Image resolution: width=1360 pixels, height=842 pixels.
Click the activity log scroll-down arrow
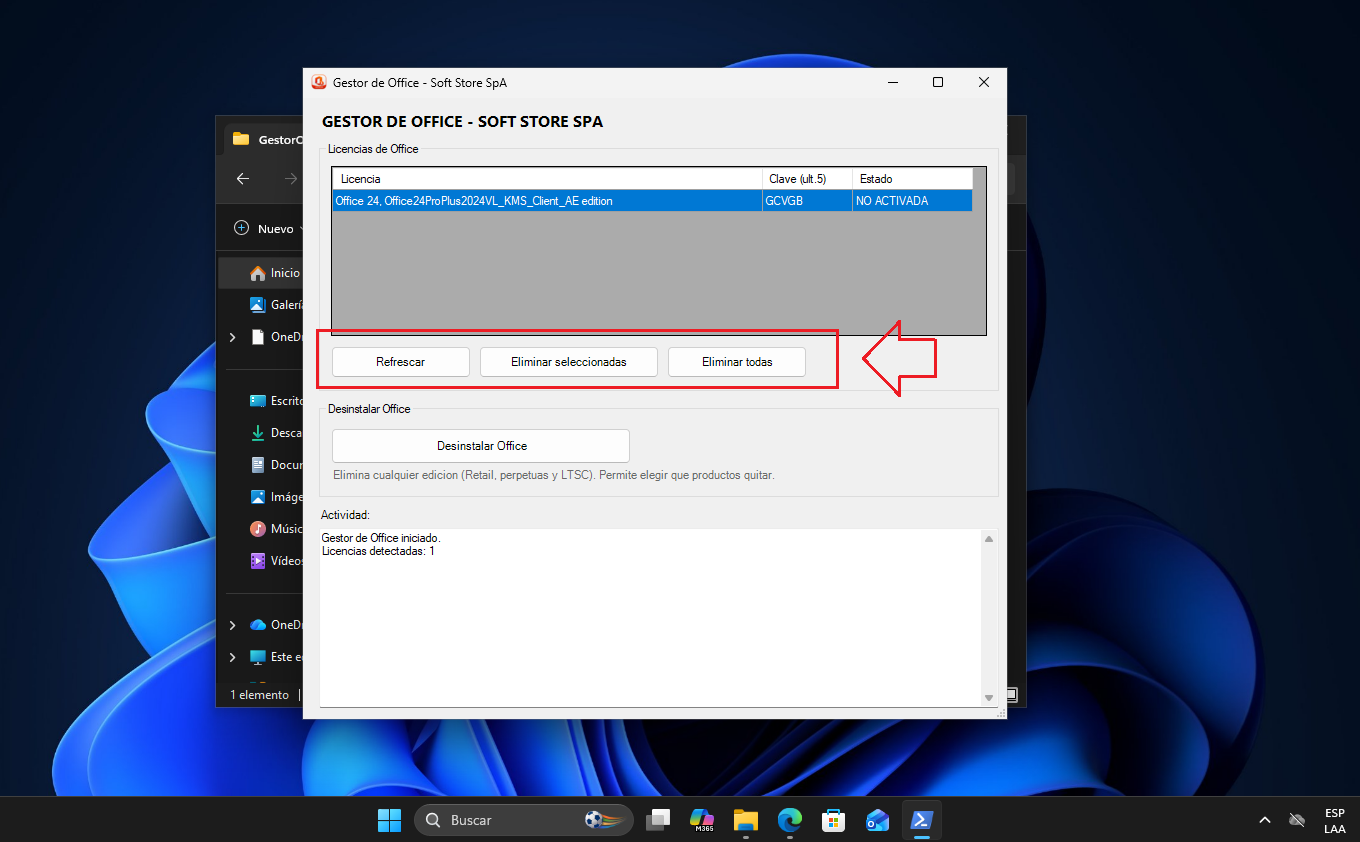pyautogui.click(x=989, y=697)
